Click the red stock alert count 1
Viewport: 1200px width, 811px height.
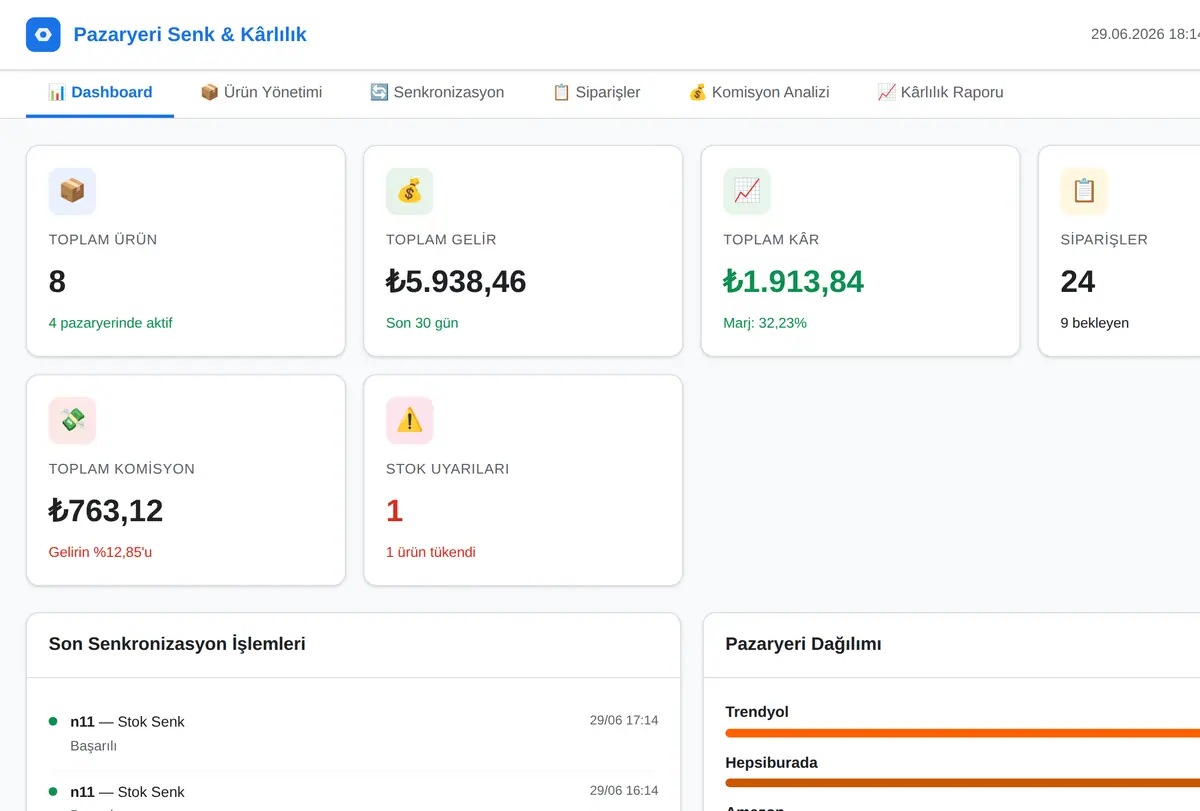pos(394,511)
